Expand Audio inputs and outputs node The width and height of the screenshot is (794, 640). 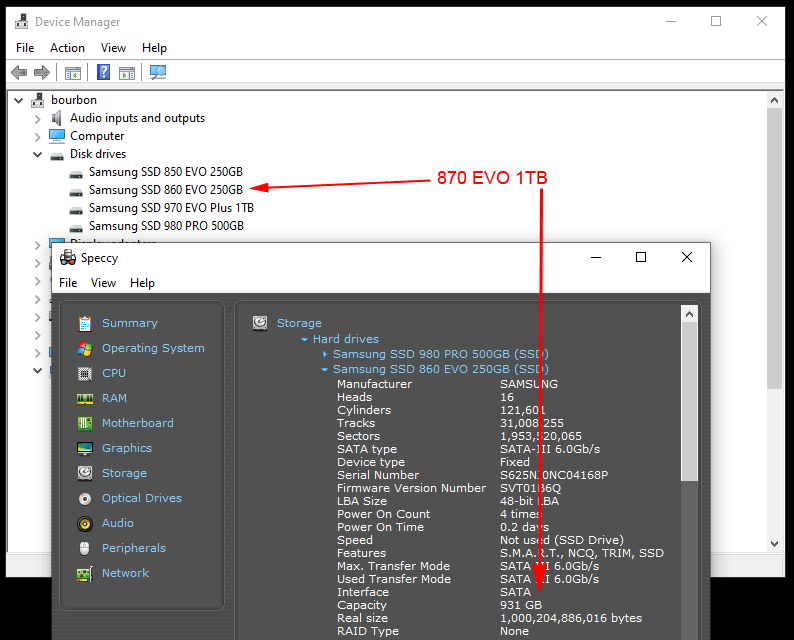pyautogui.click(x=37, y=119)
